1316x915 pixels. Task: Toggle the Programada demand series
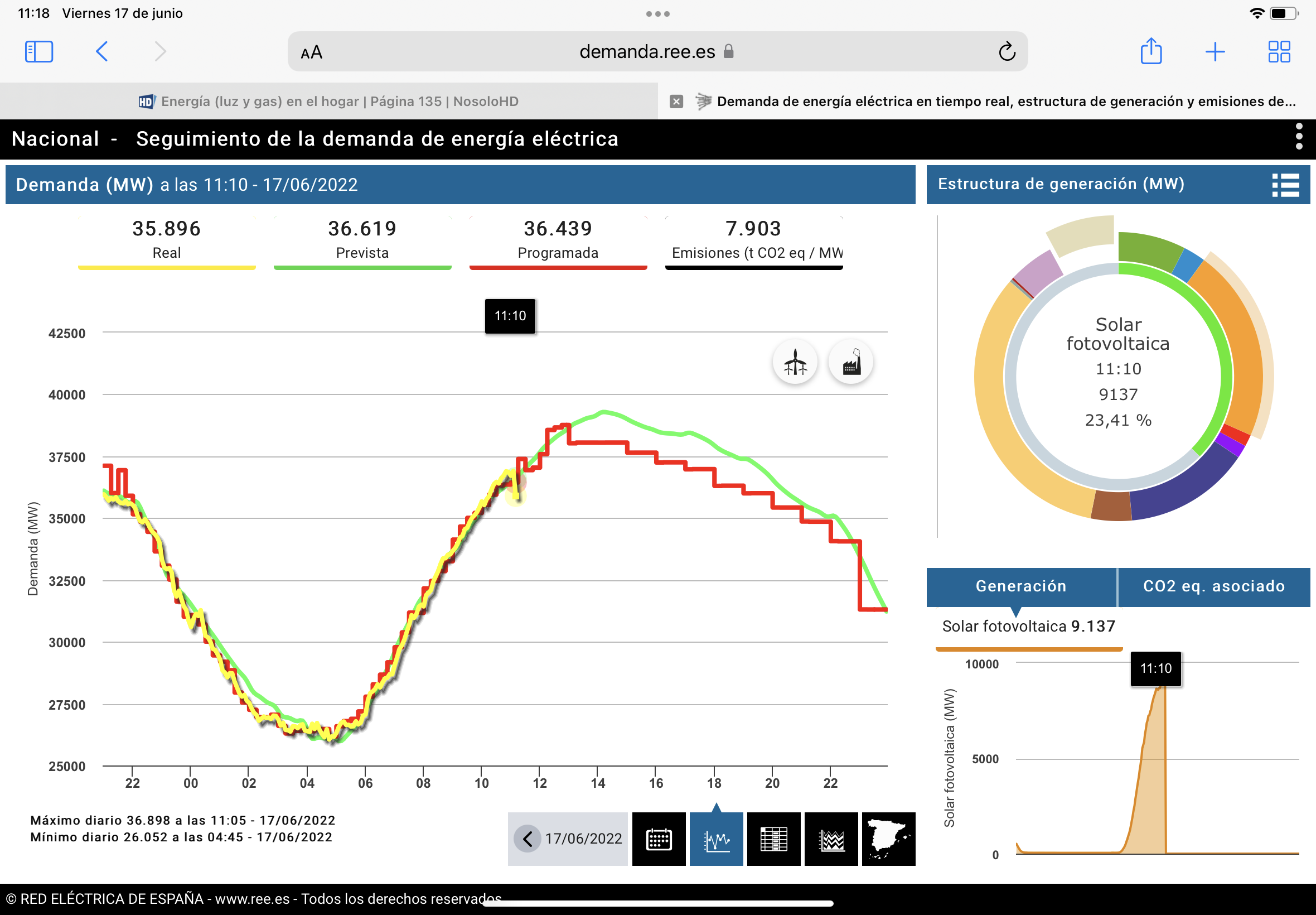click(x=558, y=242)
